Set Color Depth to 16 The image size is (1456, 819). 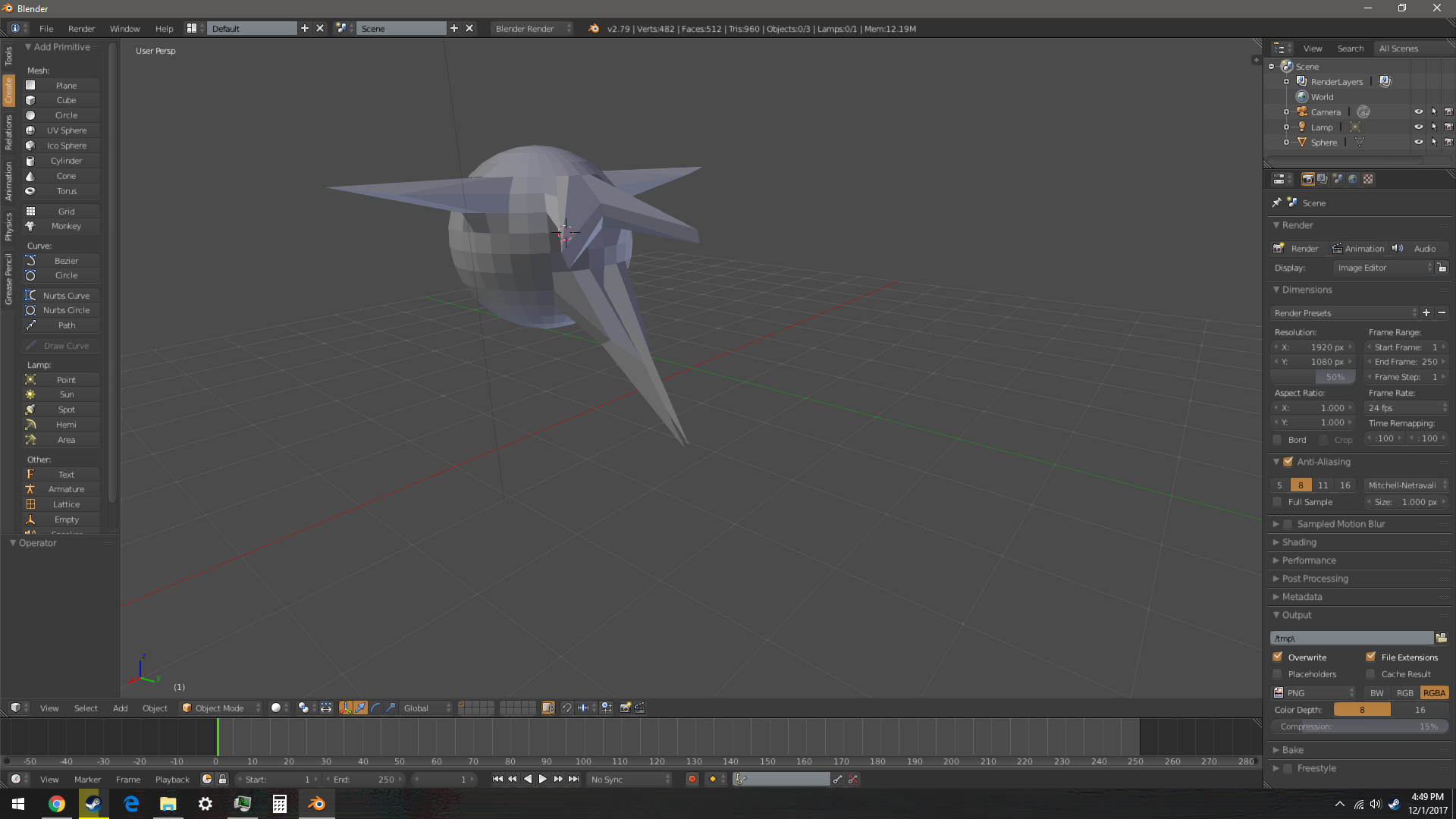pos(1420,709)
